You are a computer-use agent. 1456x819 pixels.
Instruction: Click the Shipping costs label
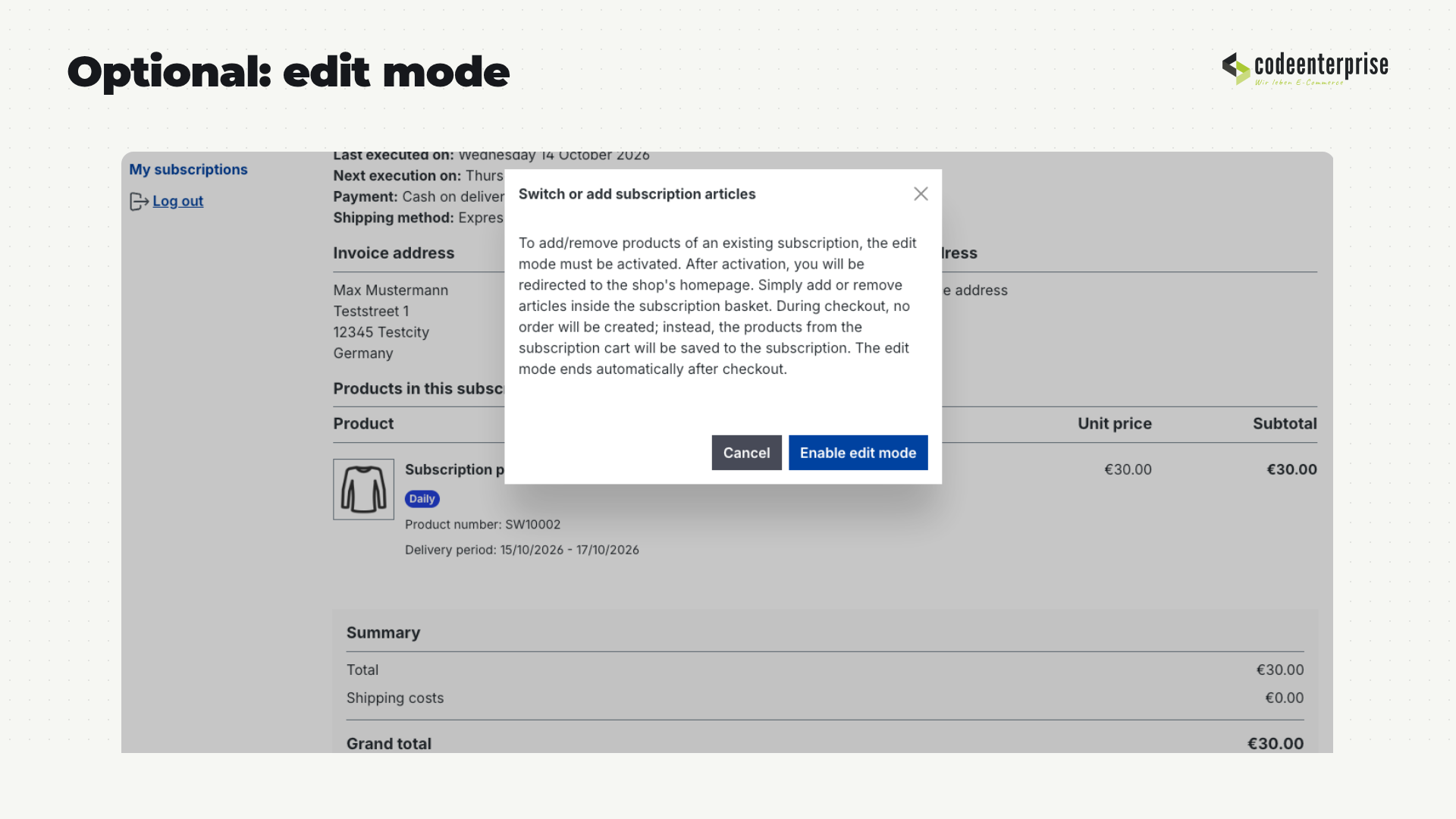pyautogui.click(x=395, y=698)
